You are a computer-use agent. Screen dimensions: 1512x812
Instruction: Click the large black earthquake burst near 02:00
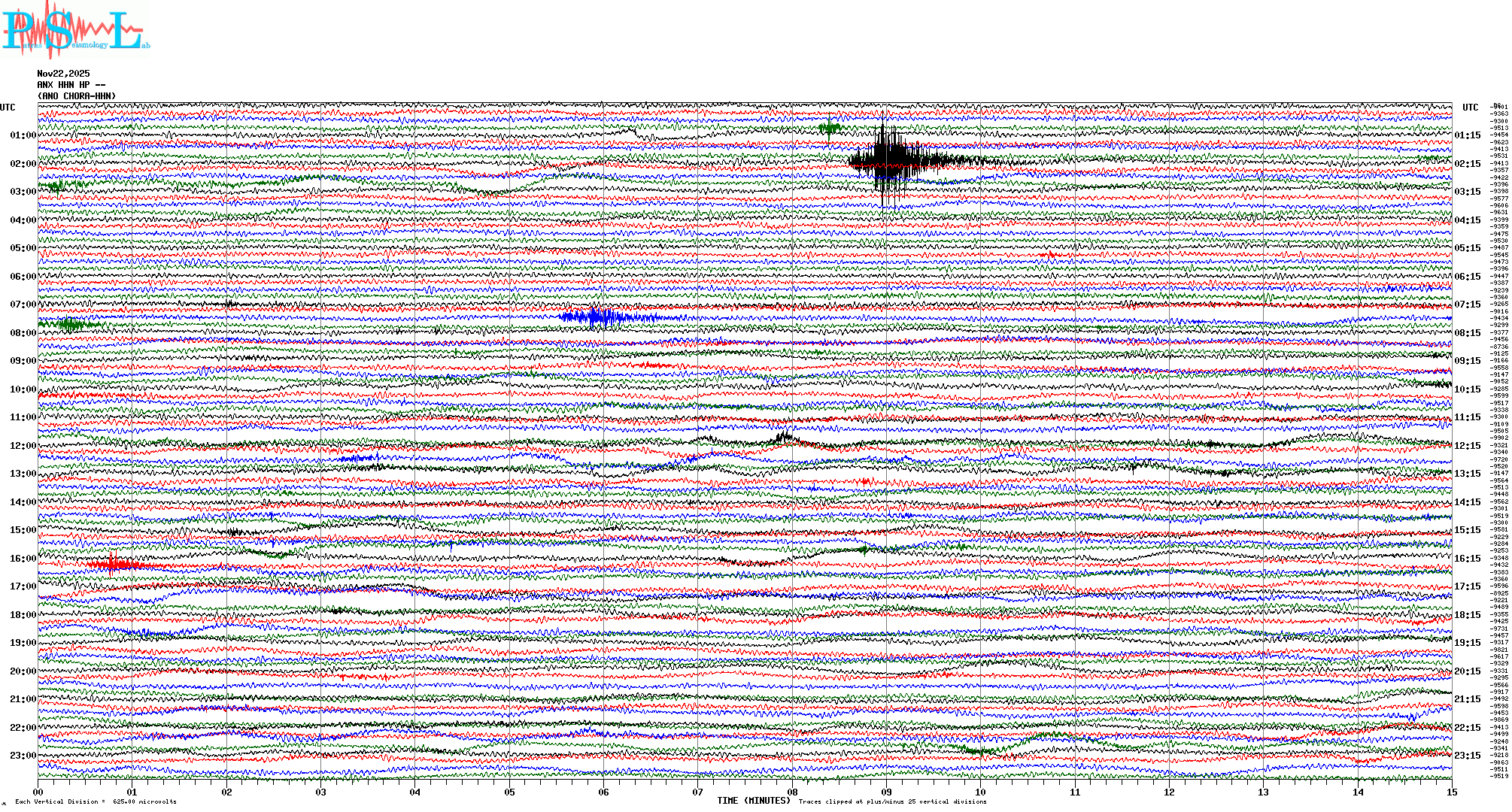[x=892, y=160]
